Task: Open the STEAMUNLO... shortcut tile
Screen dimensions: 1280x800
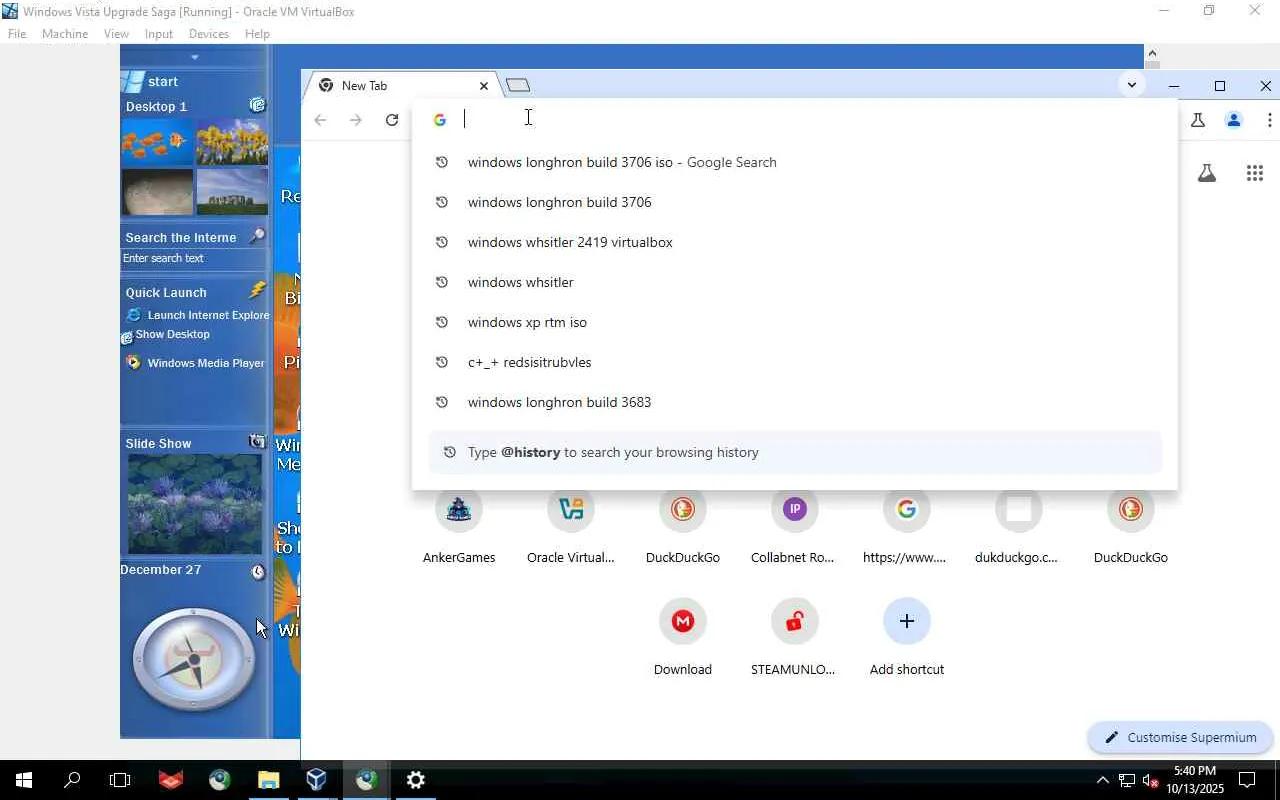Action: (x=794, y=637)
